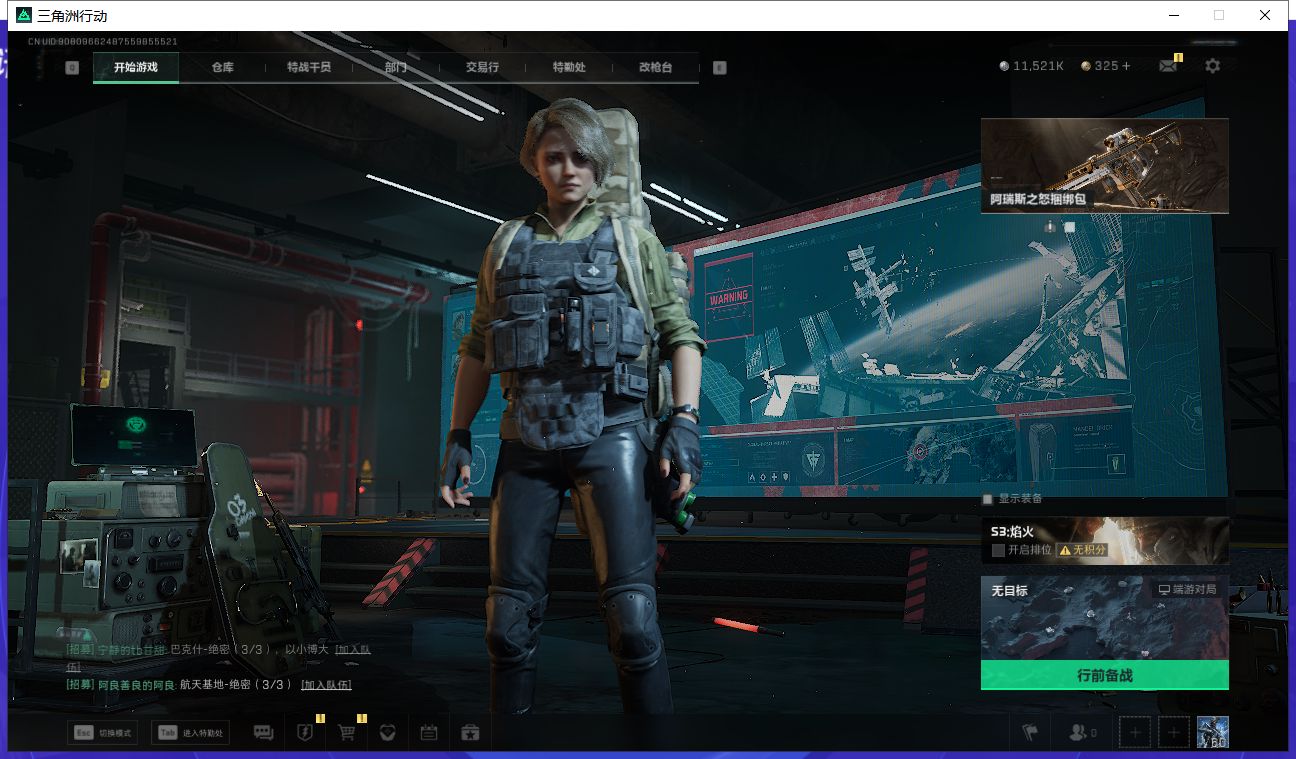
Task: Switch to the 改枪台 tab
Action: click(655, 67)
